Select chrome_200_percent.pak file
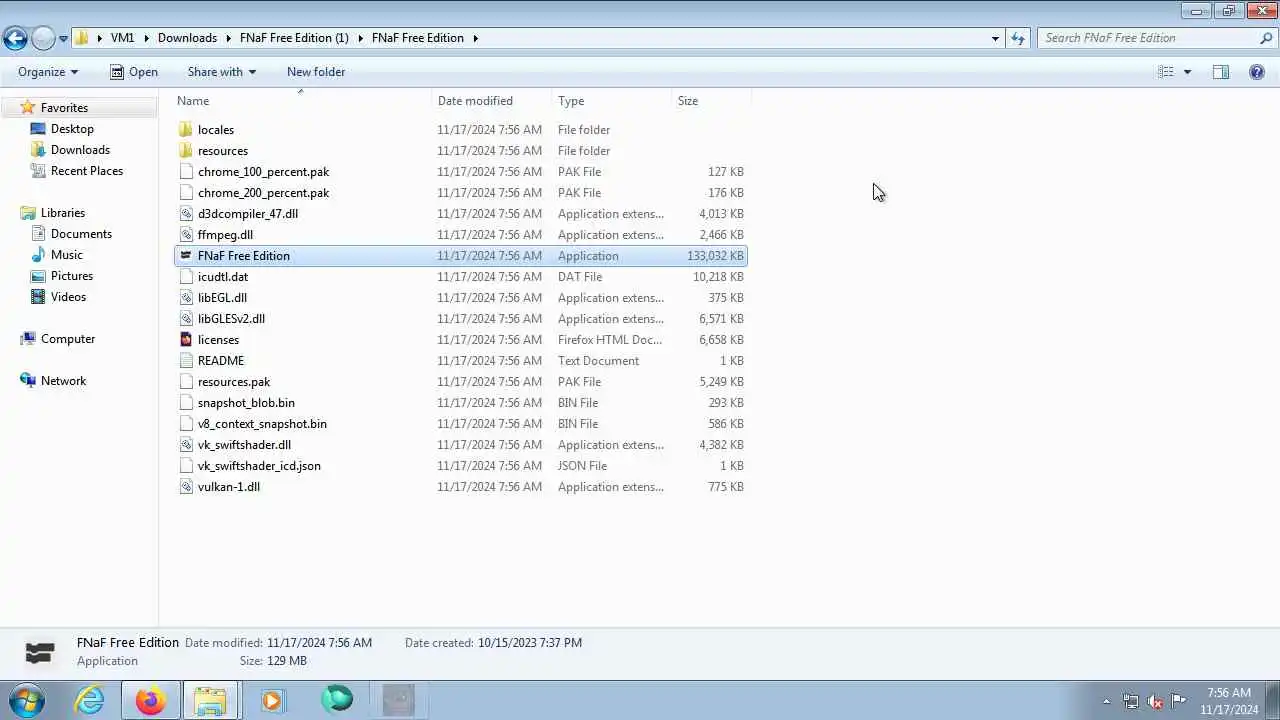This screenshot has width=1280, height=720. 263,193
